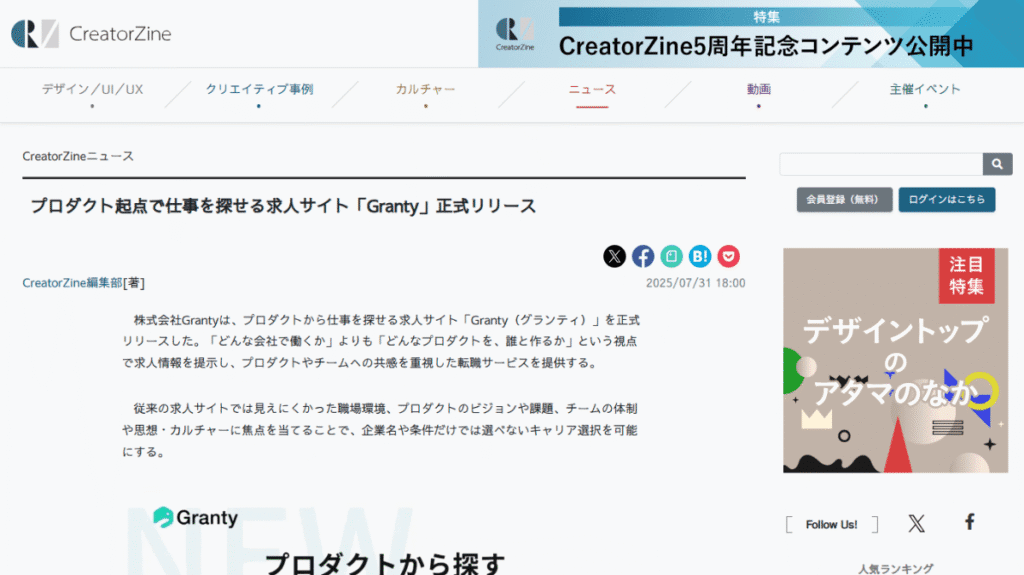Click the ログインはこちら button
This screenshot has height=575, width=1024.
coord(947,199)
